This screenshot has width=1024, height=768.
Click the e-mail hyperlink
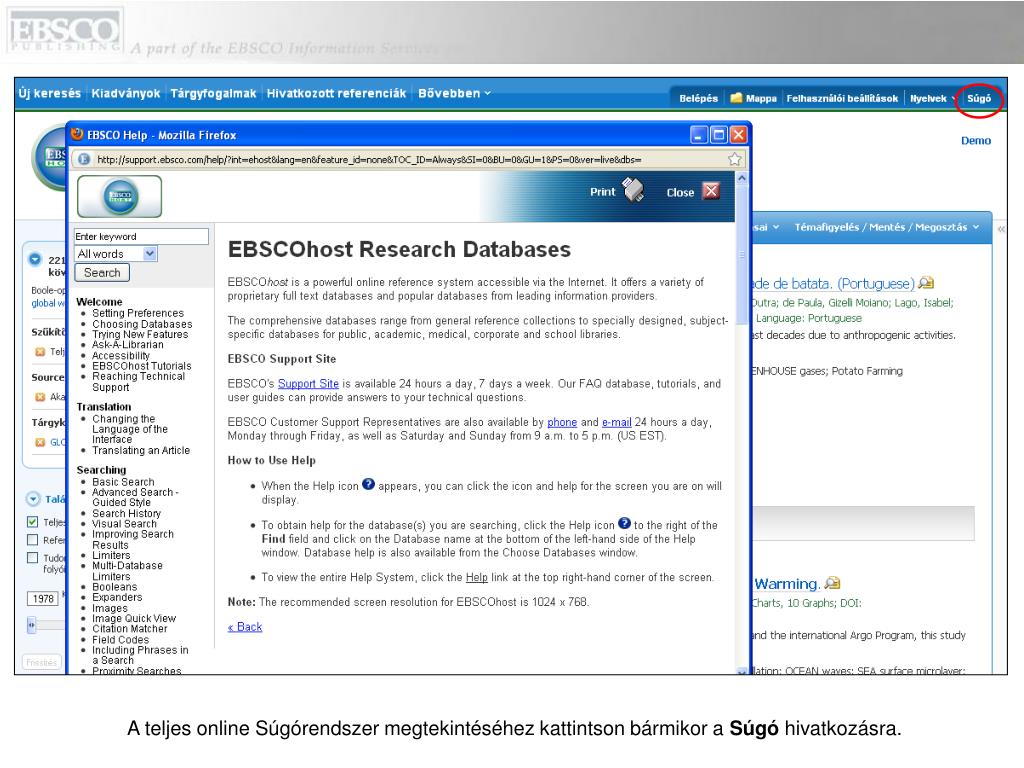pyautogui.click(x=616, y=422)
